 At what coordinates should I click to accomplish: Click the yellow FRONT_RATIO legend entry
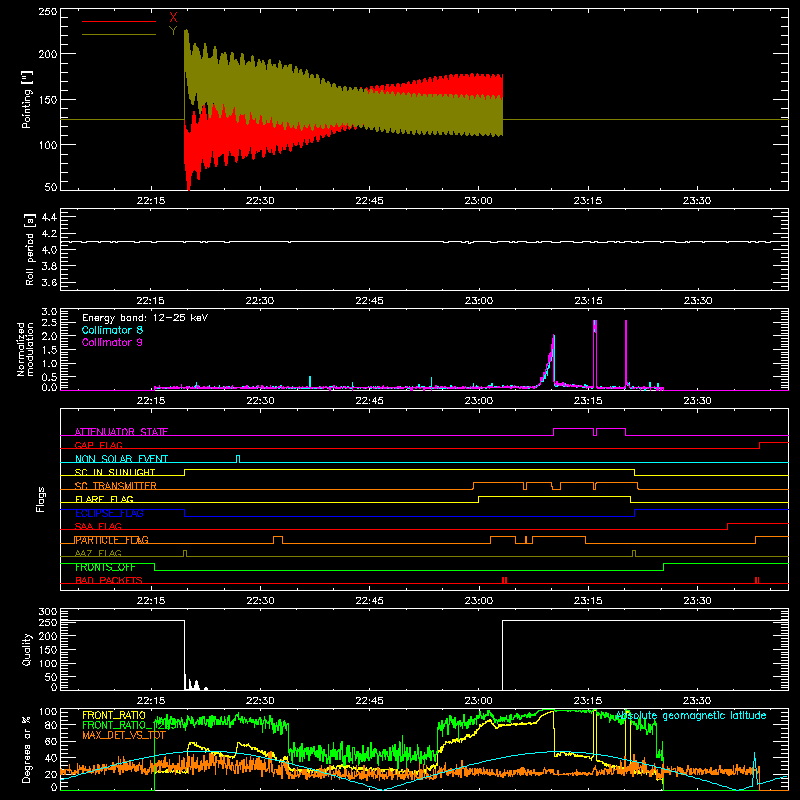[114, 715]
